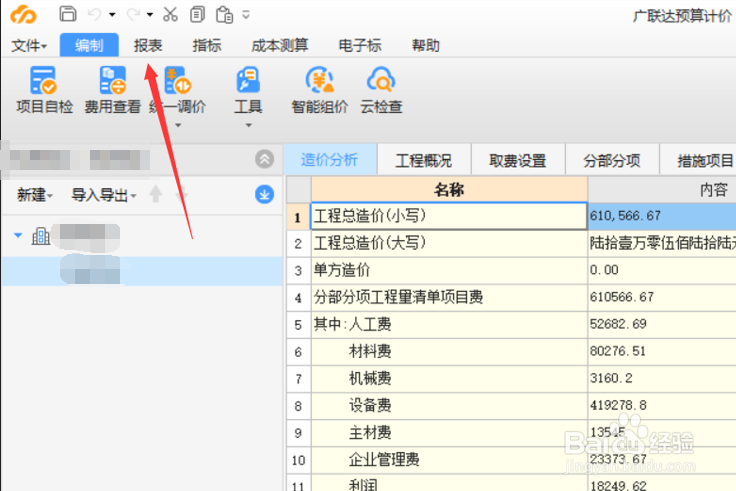Screen dimensions: 736x491
Task: Select the building project icon in tree
Action: (41, 236)
